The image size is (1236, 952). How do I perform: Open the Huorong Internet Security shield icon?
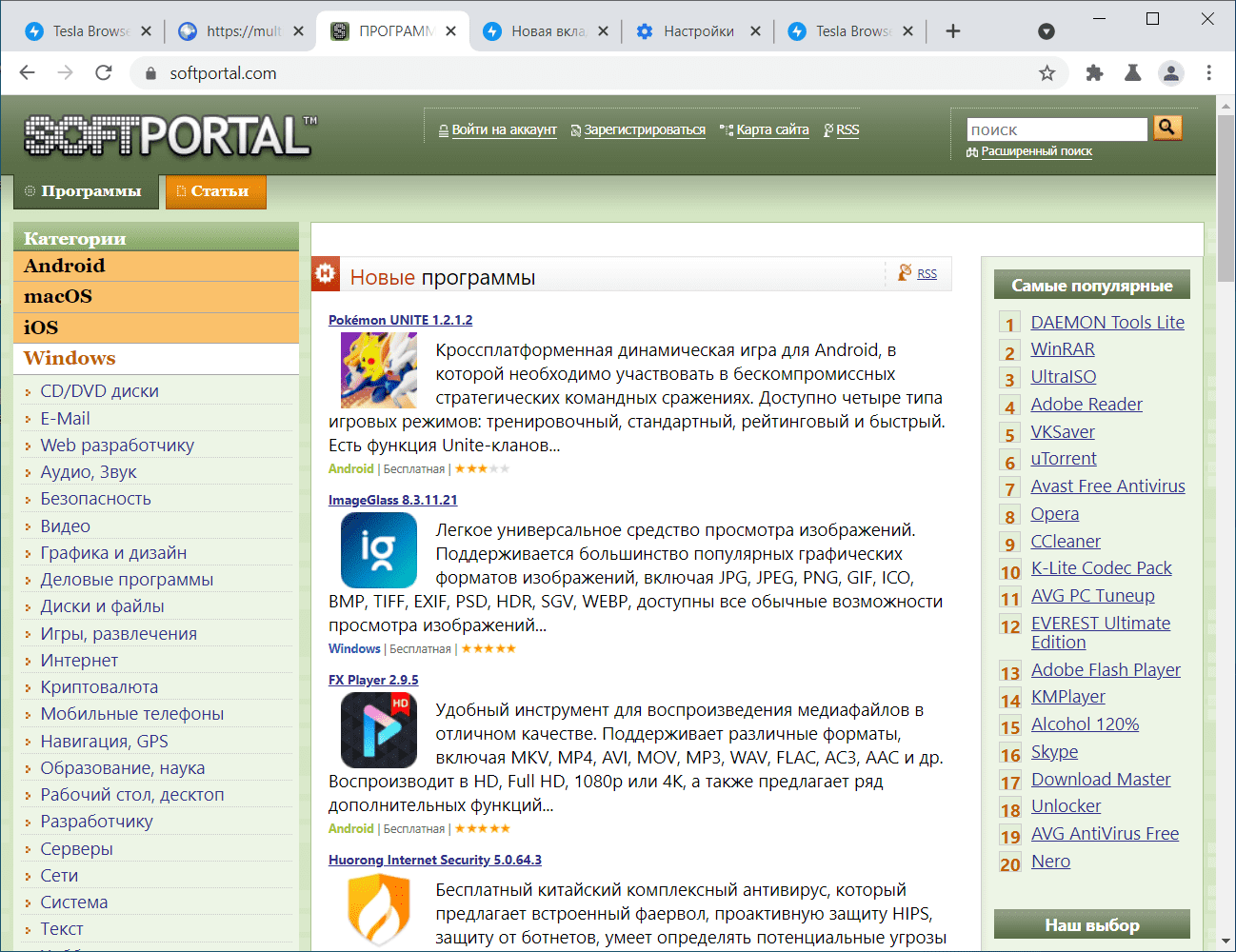point(378,909)
